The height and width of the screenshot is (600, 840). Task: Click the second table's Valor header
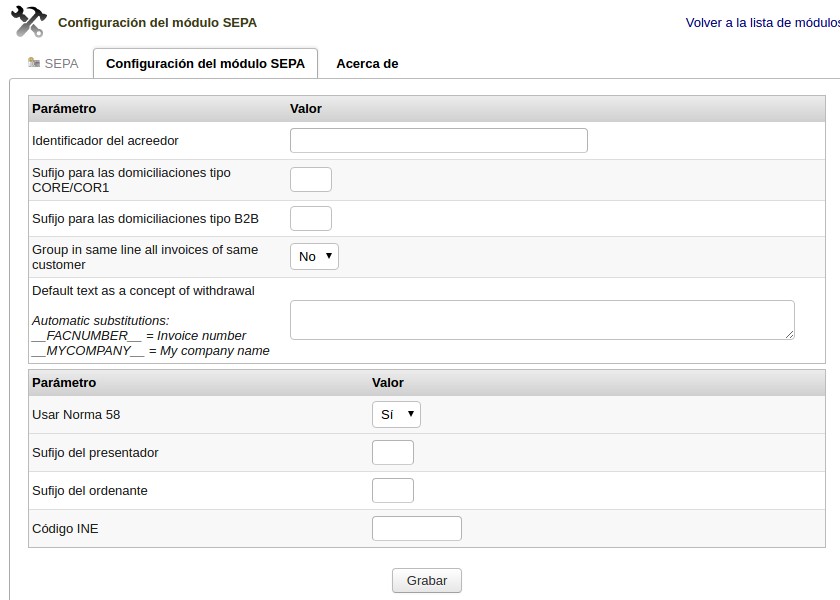point(388,383)
